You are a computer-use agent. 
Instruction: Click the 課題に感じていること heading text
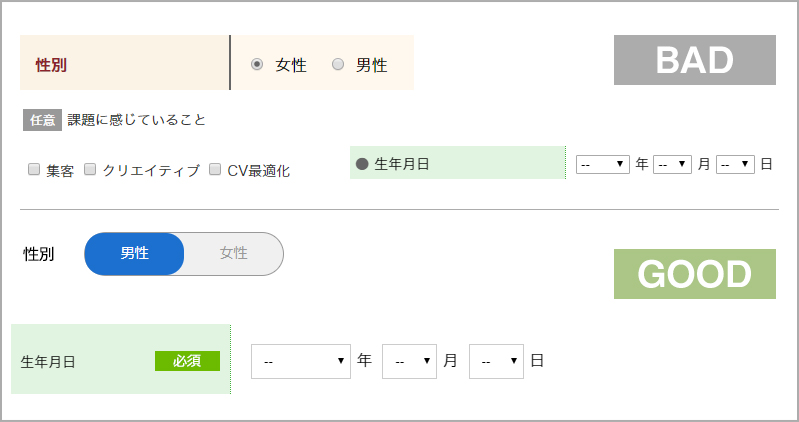pos(136,120)
